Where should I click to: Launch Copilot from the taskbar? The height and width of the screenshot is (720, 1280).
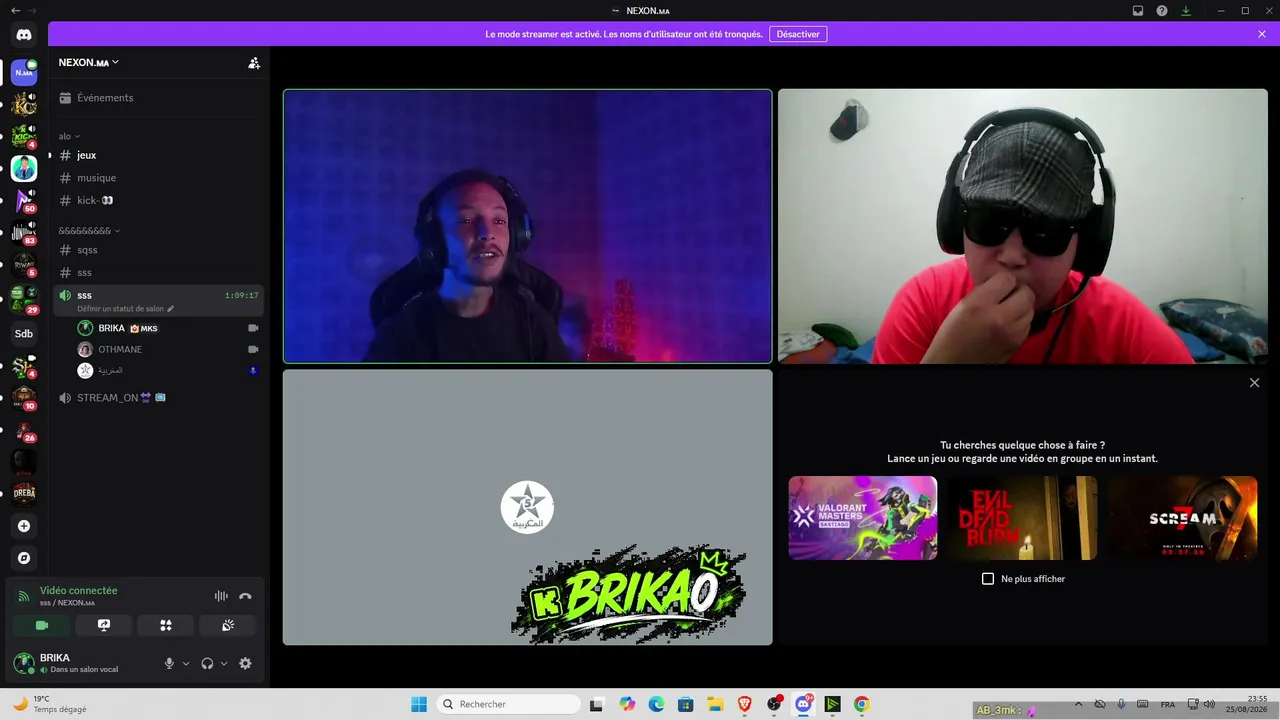click(x=627, y=704)
